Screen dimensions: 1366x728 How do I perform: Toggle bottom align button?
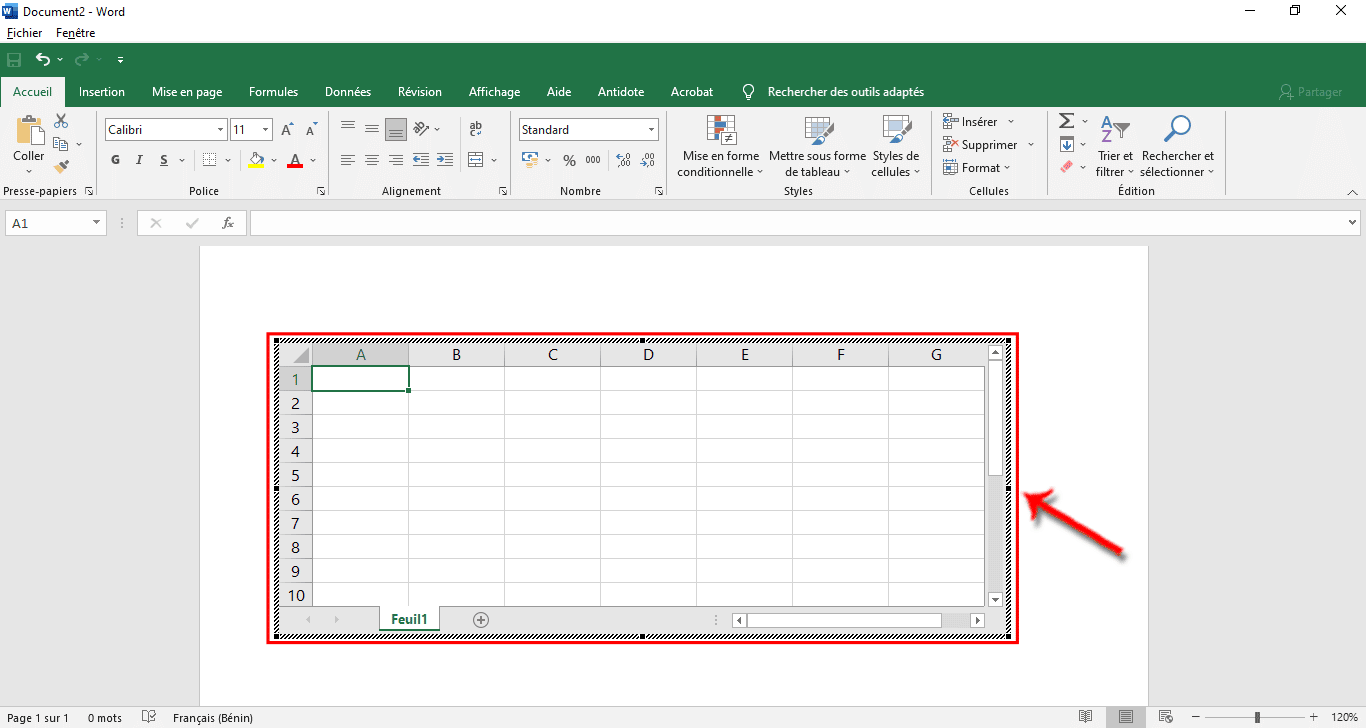pos(396,129)
